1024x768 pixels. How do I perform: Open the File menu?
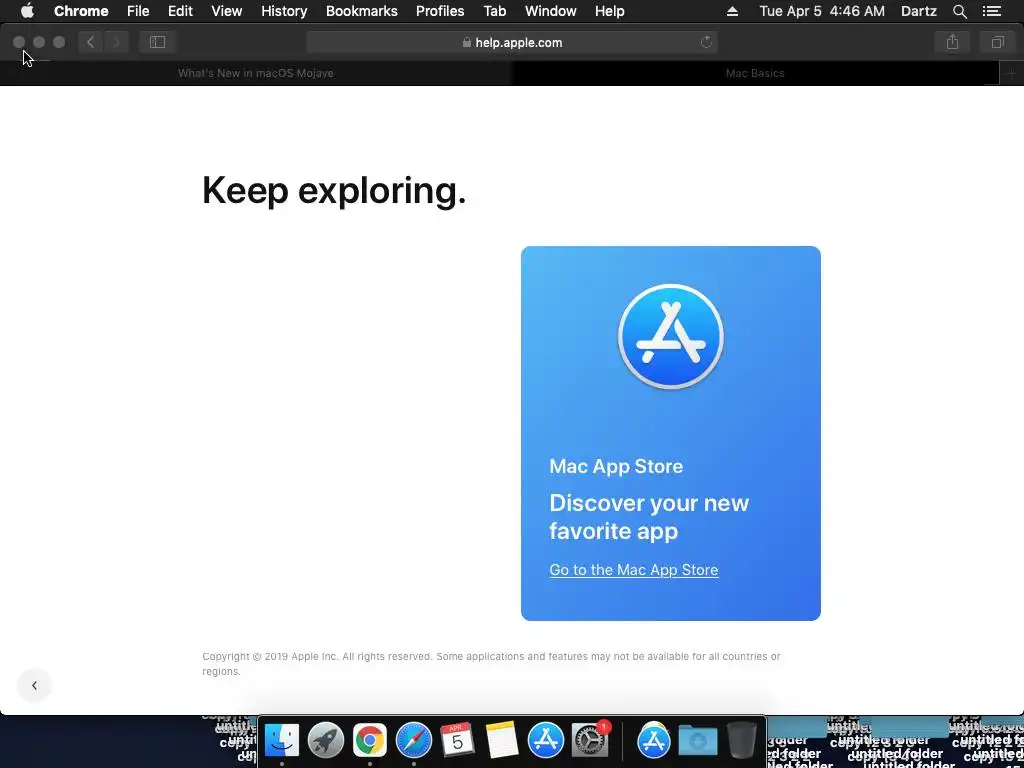pyautogui.click(x=138, y=11)
